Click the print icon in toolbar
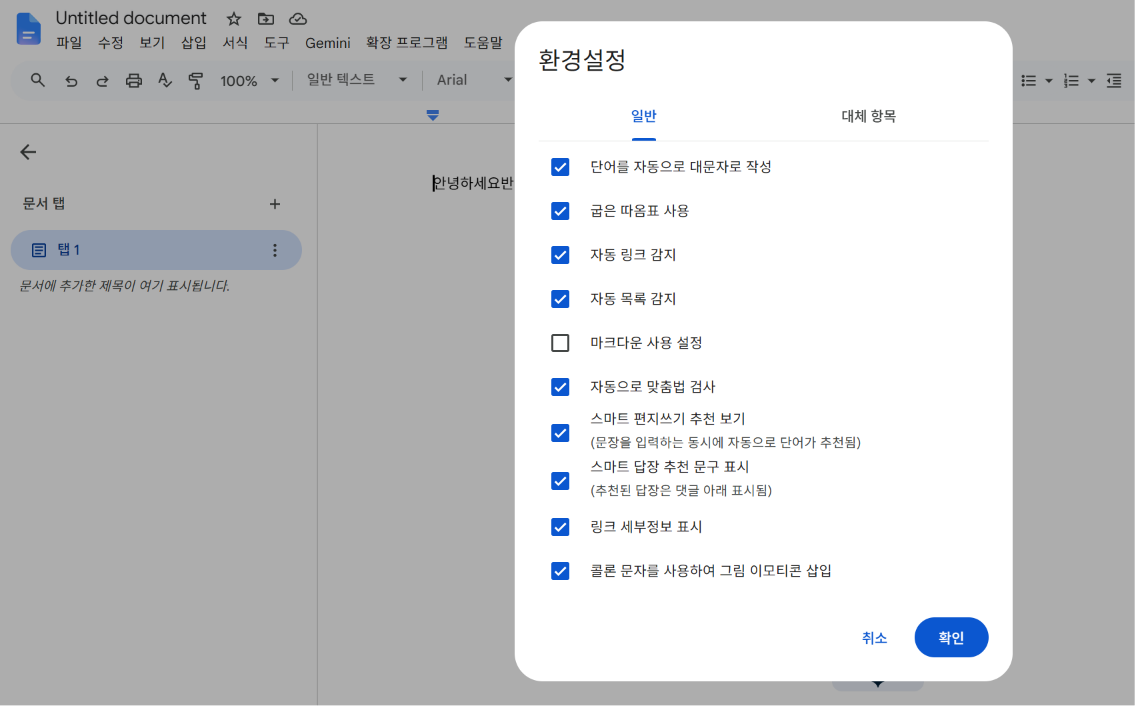Viewport: 1135px width, 706px height. (x=134, y=81)
